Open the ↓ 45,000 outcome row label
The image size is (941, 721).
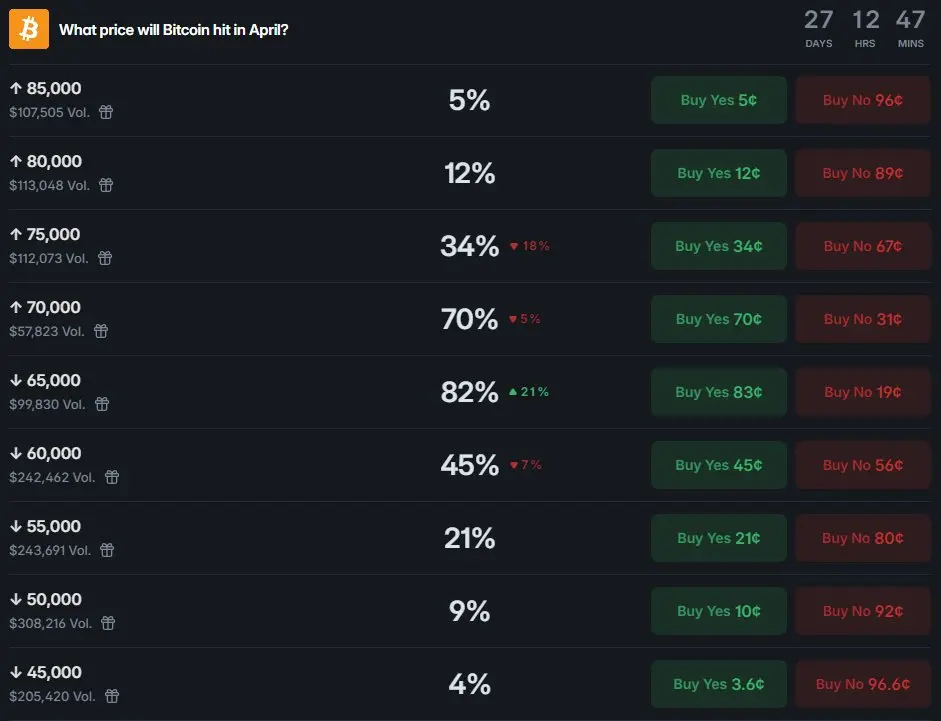click(46, 672)
